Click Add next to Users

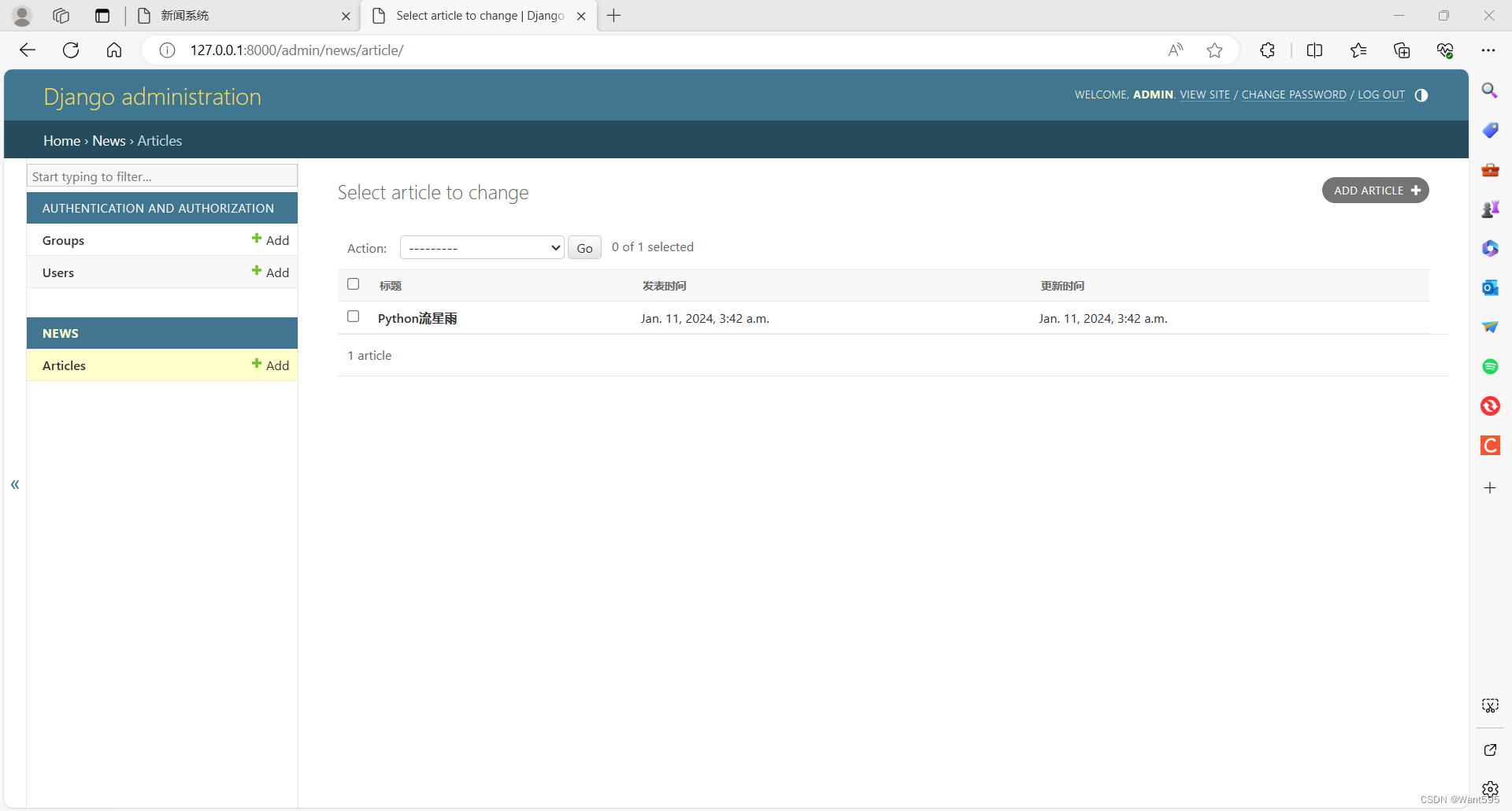click(x=270, y=272)
